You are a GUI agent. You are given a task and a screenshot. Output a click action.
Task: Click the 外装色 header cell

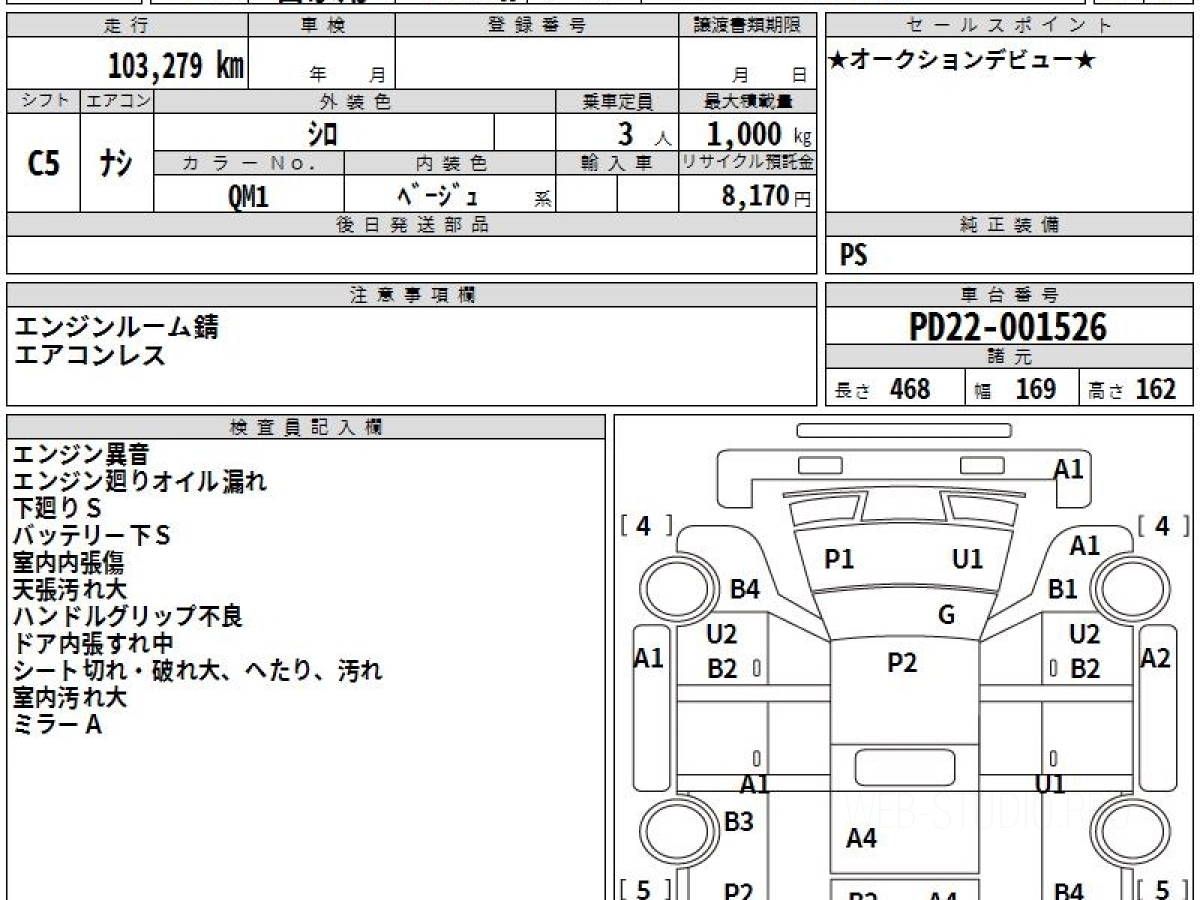pos(355,101)
